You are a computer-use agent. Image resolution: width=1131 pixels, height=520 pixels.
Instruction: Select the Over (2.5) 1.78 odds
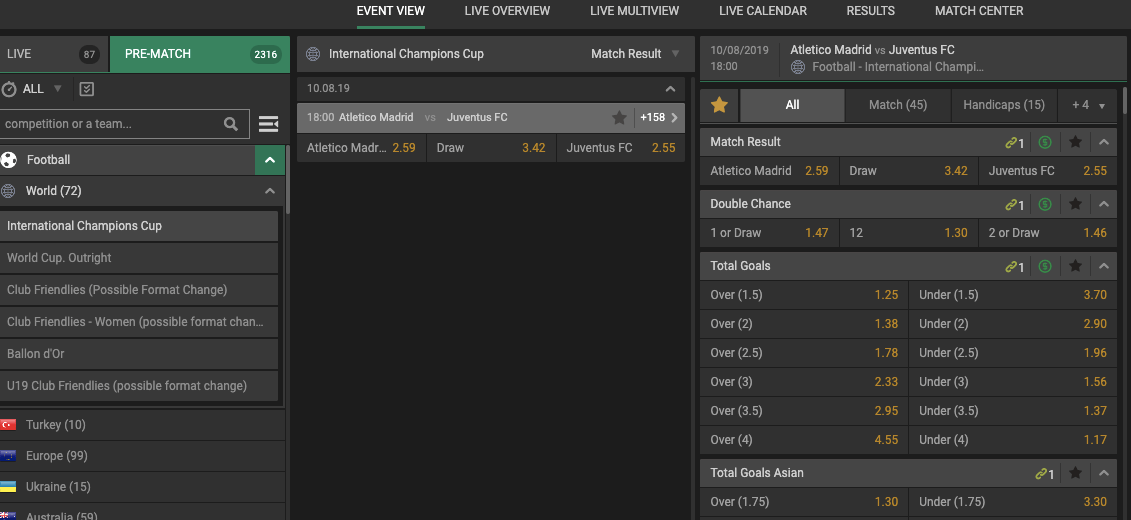(804, 353)
